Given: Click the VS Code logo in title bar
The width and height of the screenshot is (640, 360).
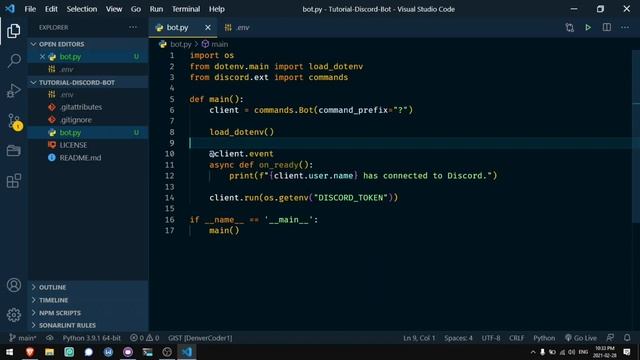Looking at the screenshot, I should pyautogui.click(x=10, y=9).
